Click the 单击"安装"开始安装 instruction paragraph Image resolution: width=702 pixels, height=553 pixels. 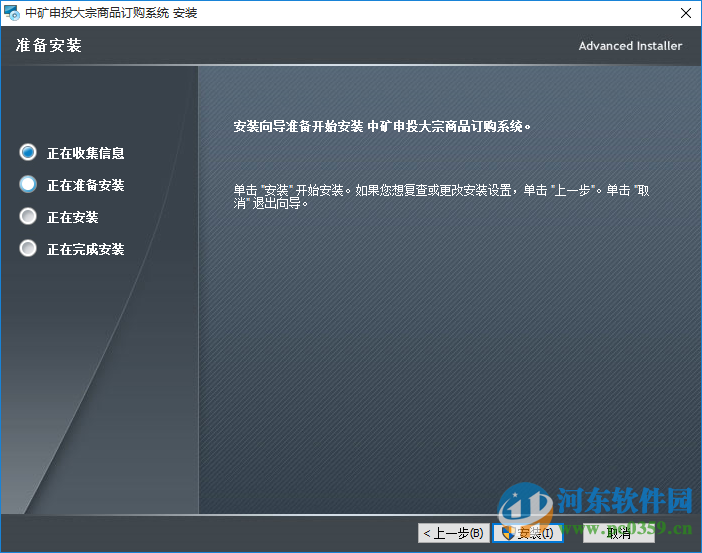[441, 197]
